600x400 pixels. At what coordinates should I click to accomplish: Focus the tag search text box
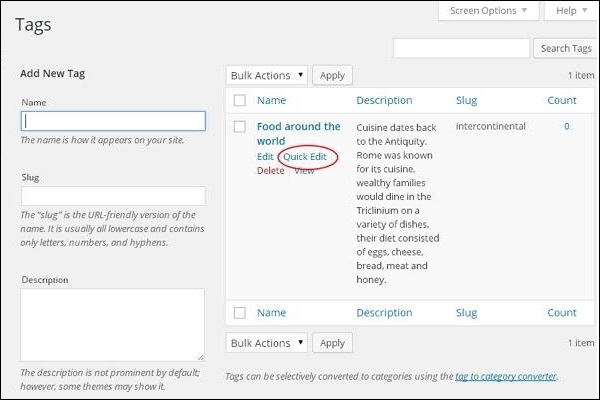click(x=461, y=48)
